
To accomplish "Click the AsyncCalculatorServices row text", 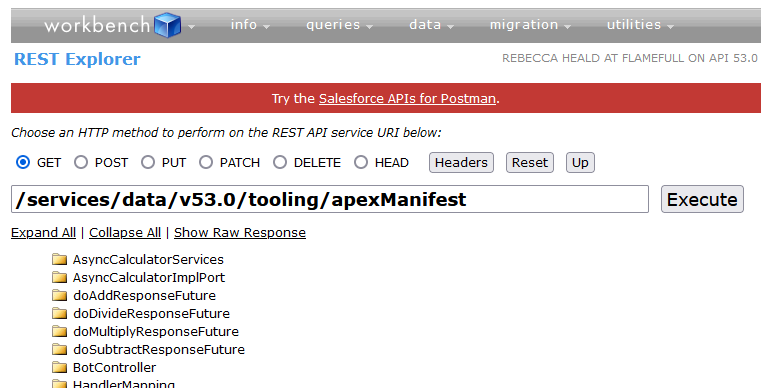I will point(148,259).
